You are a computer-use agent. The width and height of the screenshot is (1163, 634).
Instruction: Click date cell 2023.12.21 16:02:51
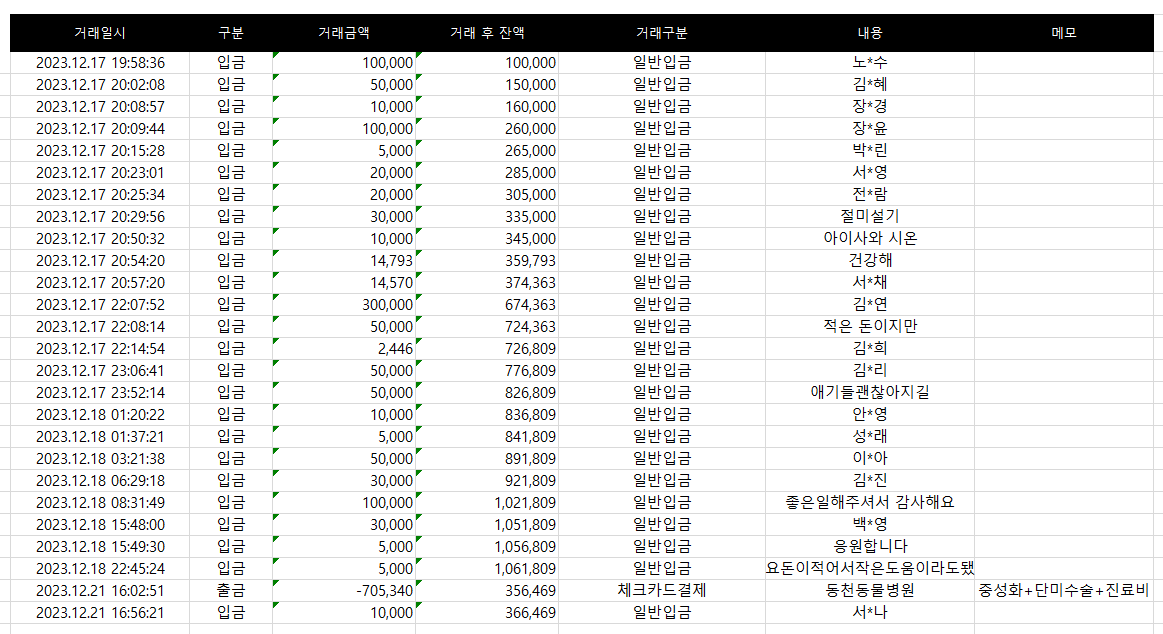[x=100, y=591]
